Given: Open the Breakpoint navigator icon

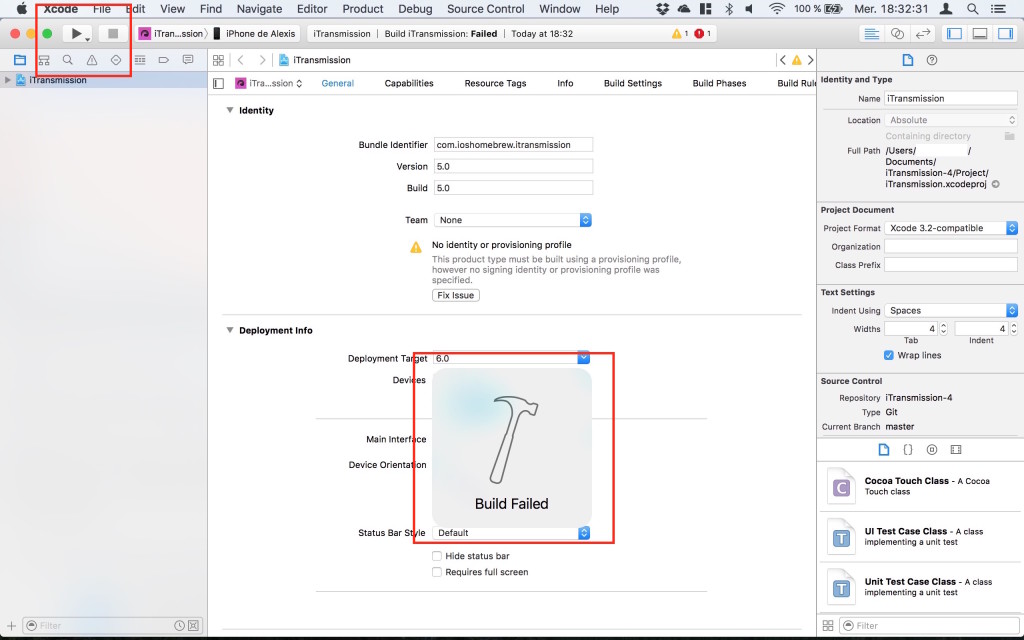Looking at the screenshot, I should click(x=163, y=60).
